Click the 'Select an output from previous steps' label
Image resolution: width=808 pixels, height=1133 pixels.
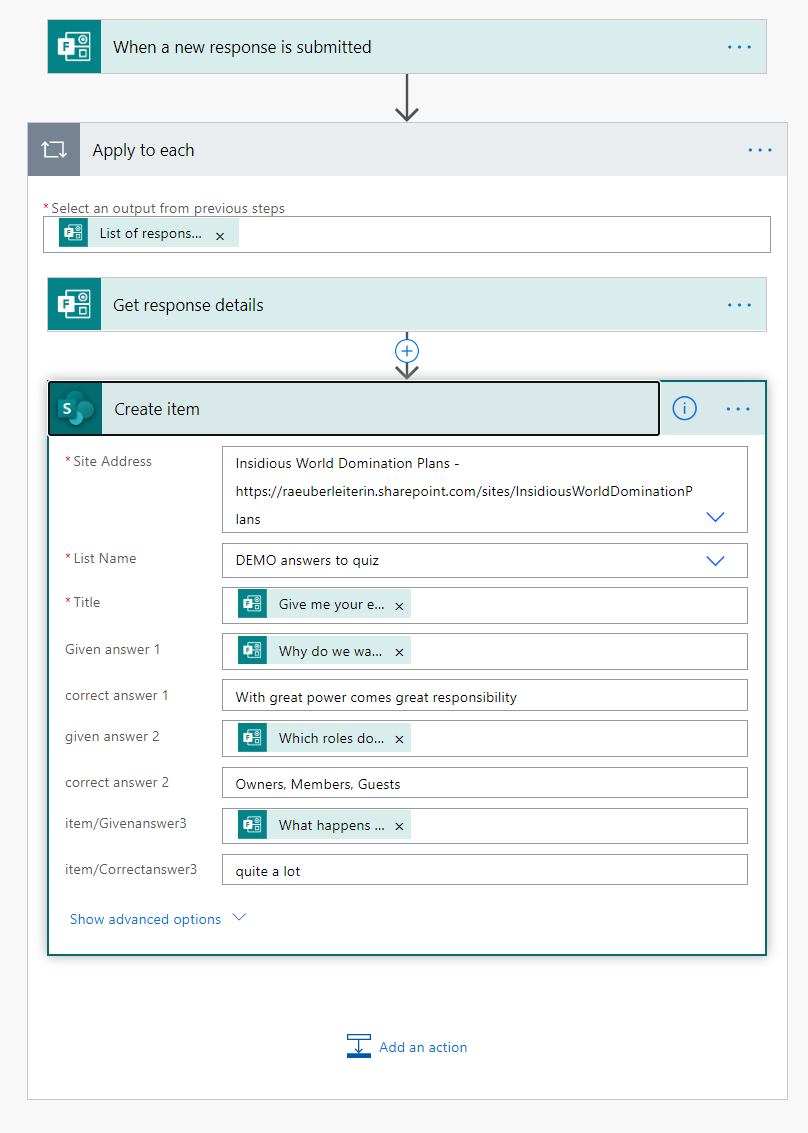(x=168, y=208)
